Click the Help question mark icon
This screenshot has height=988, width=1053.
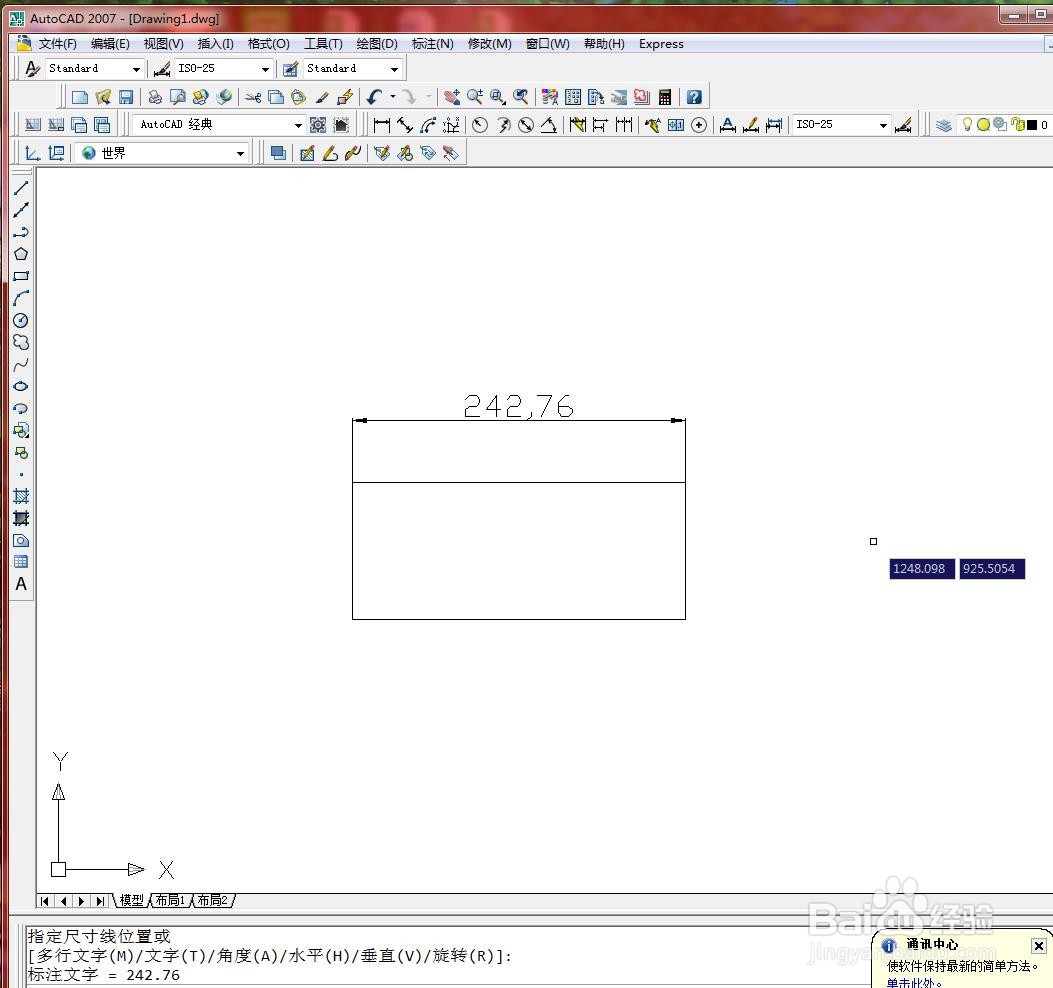[694, 97]
